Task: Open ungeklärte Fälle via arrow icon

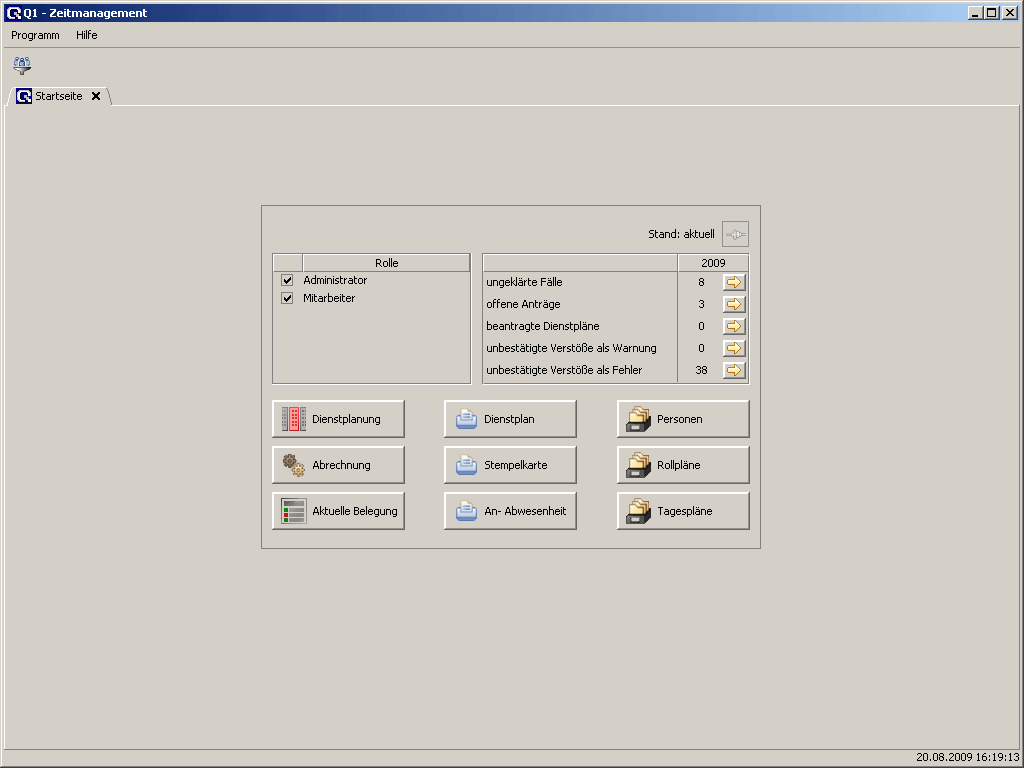Action: tap(734, 282)
